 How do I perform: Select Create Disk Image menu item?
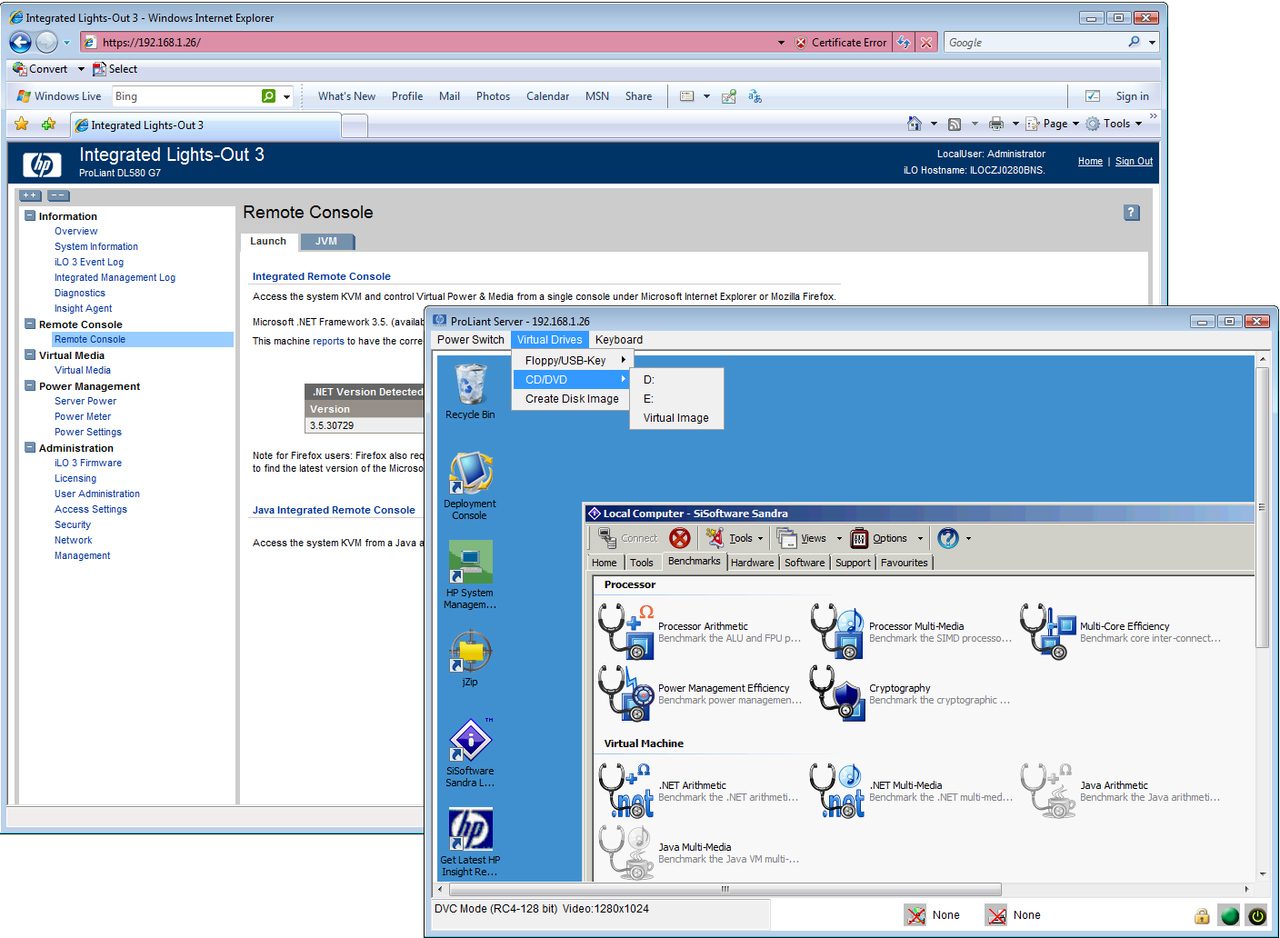tap(571, 398)
